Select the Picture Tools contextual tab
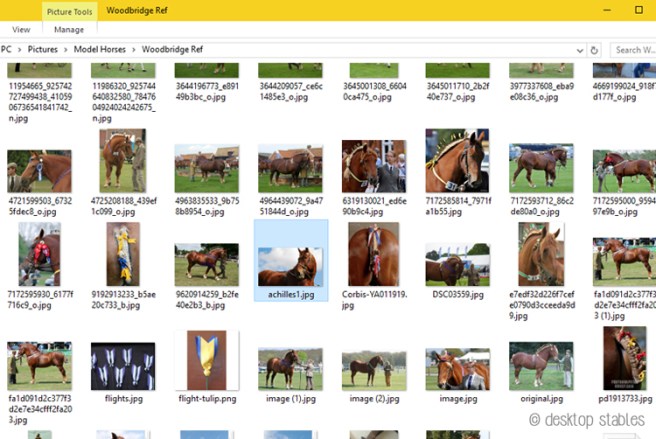Image resolution: width=656 pixels, height=439 pixels. click(x=70, y=10)
